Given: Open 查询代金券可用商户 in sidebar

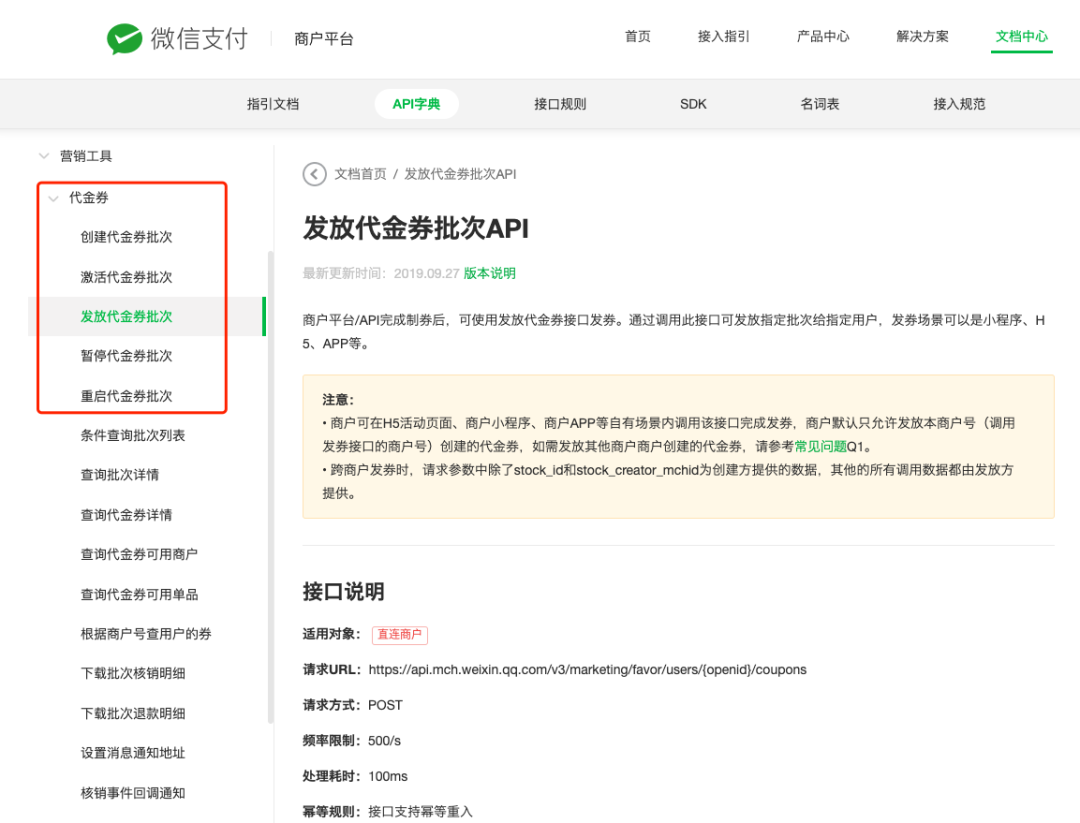Looking at the screenshot, I should point(139,554).
